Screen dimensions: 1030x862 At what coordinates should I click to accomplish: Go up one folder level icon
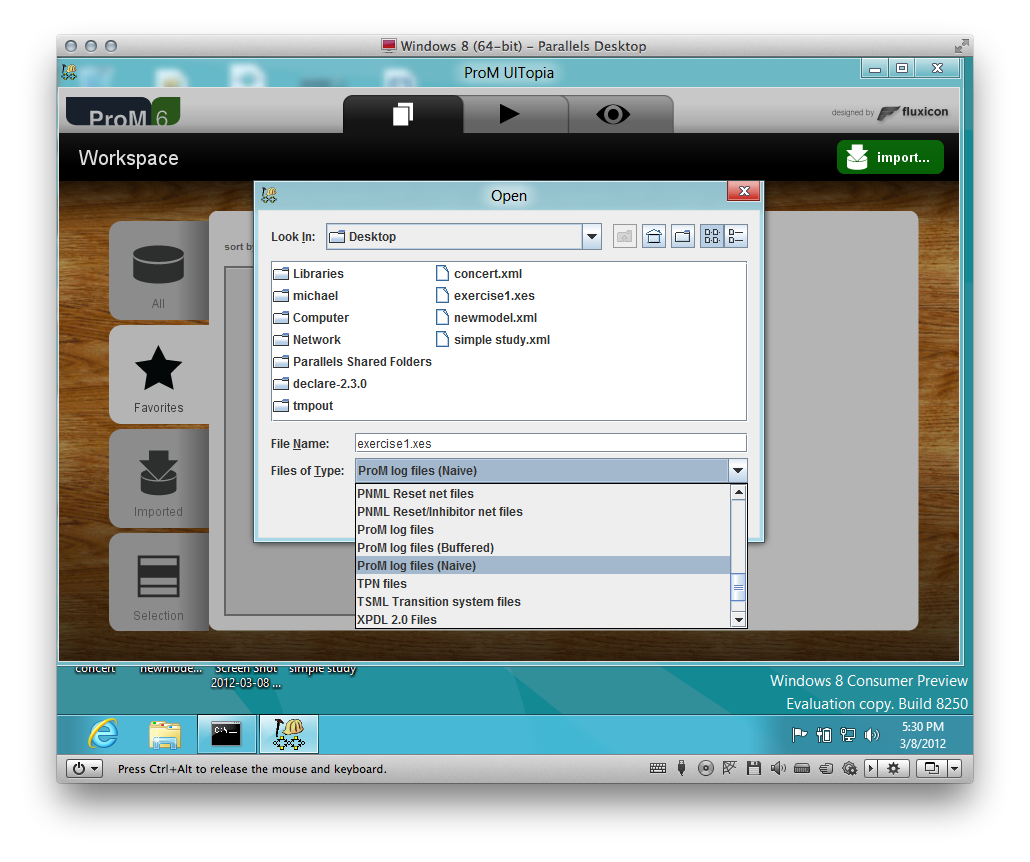(625, 237)
